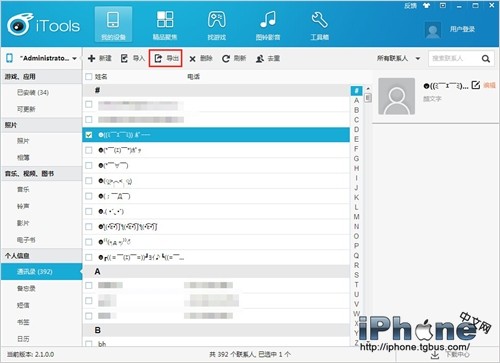Image resolution: width=500 pixels, height=363 pixels.
Task: Open the ringtones music note icon
Action: 268,19
